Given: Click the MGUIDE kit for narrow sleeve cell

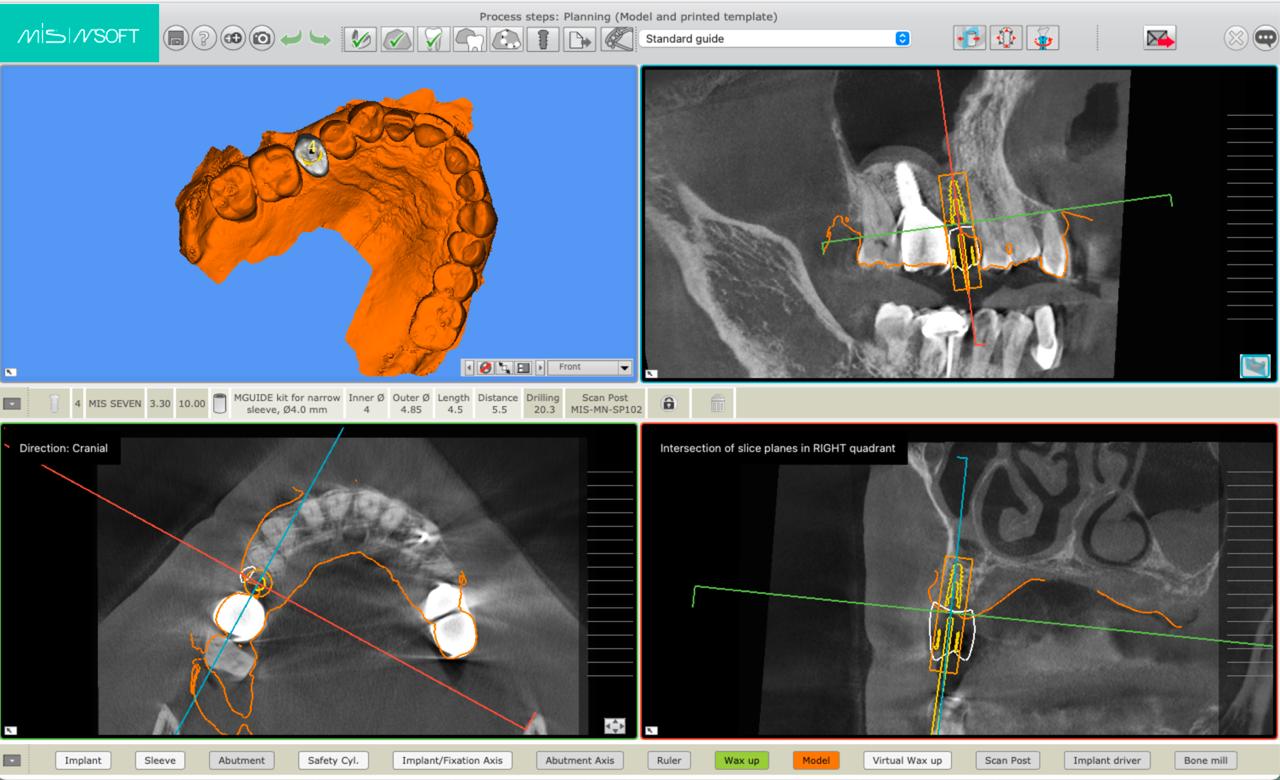Looking at the screenshot, I should point(287,404).
